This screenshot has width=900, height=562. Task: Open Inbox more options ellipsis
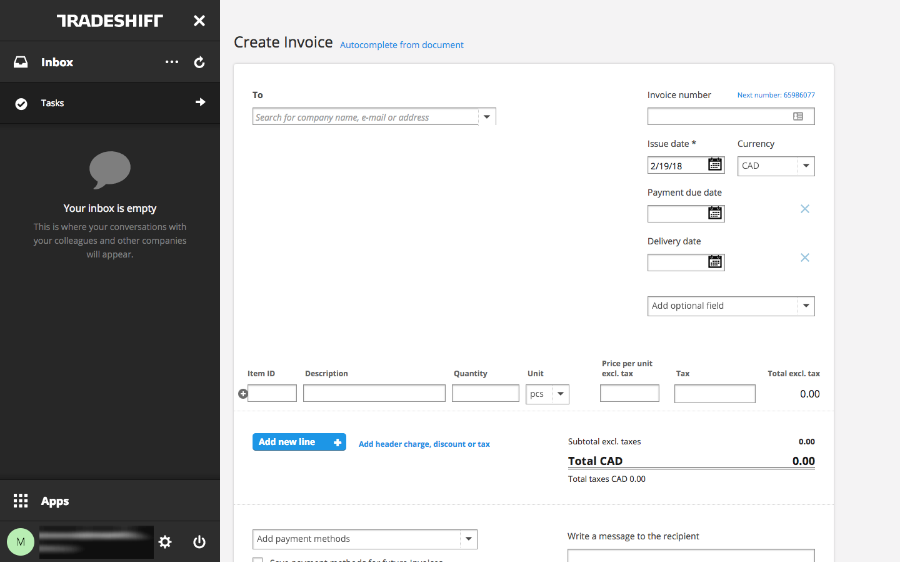172,61
